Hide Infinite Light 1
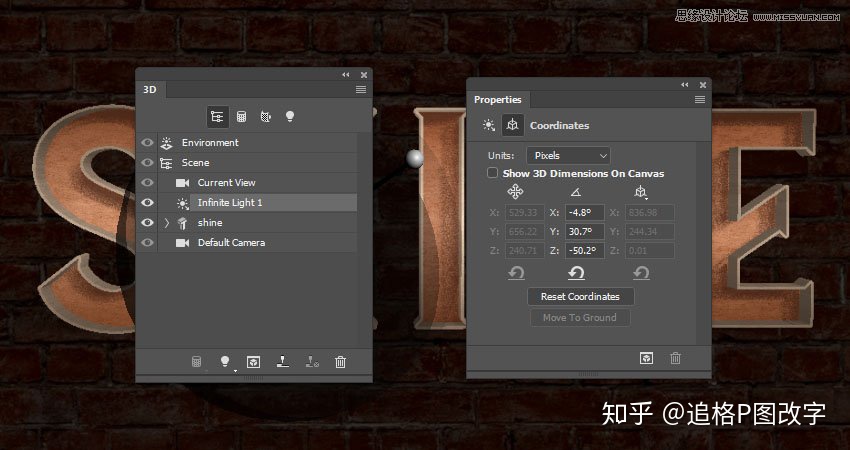850x450 pixels. (x=147, y=203)
